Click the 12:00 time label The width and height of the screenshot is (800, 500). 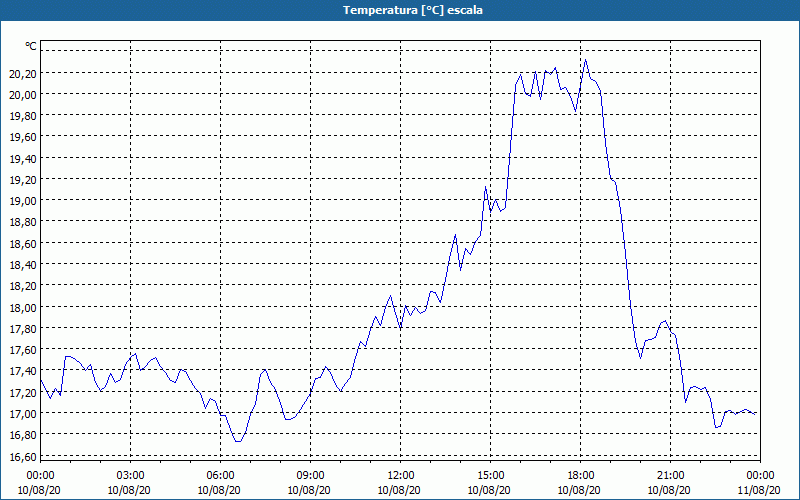click(x=400, y=476)
